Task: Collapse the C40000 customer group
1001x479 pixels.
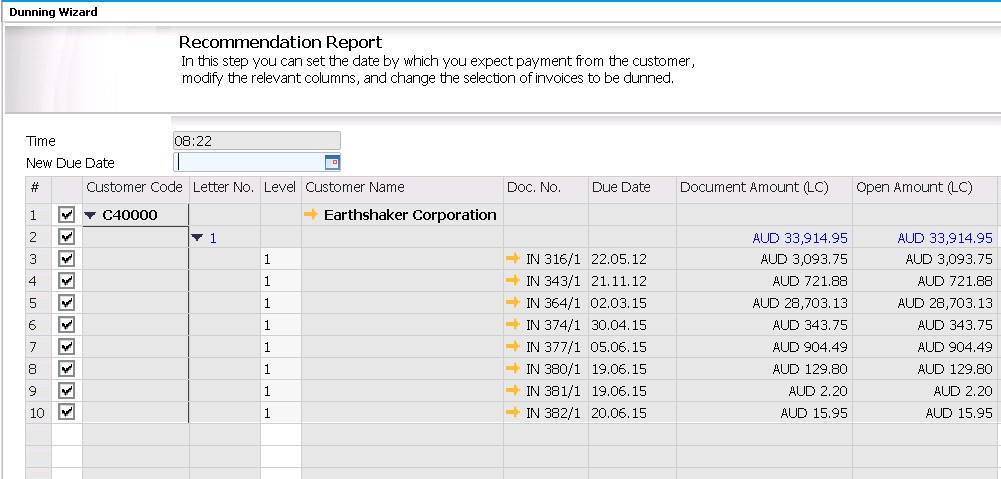Action: [91, 215]
